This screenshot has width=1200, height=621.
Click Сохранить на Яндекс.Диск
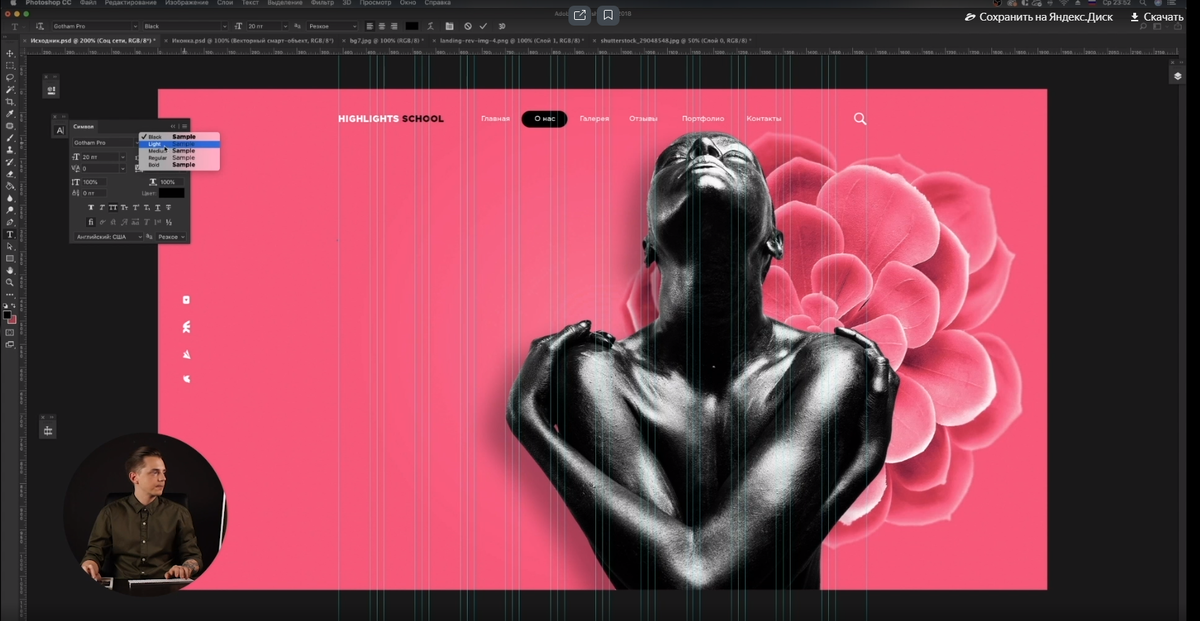[1038, 17]
